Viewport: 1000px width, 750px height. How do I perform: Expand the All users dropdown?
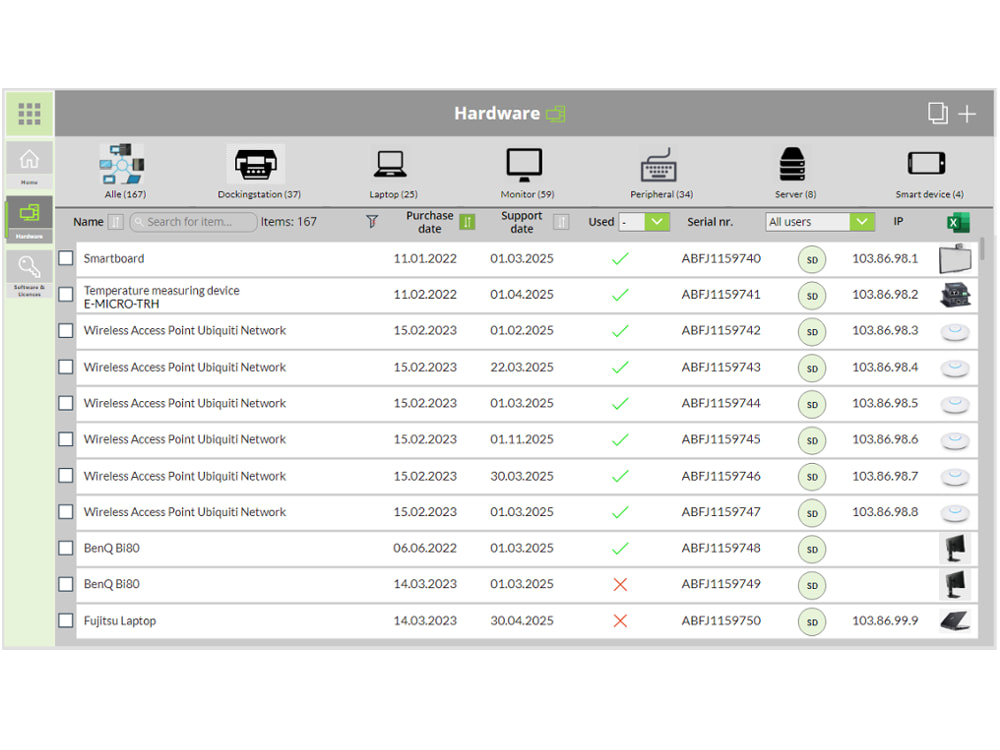(x=819, y=221)
